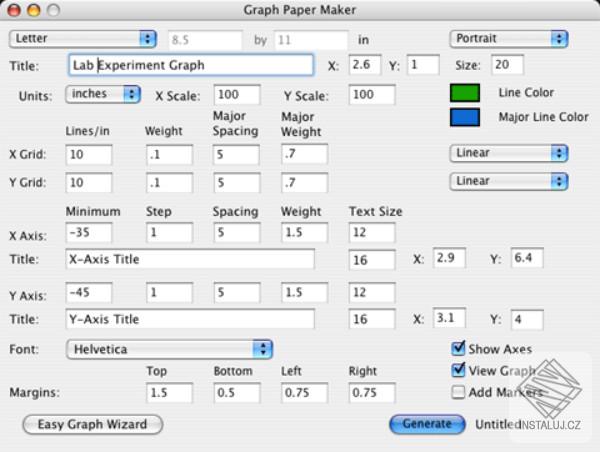Click the Y-Axis title X position 3.1 field
600x452 pixels.
[450, 318]
